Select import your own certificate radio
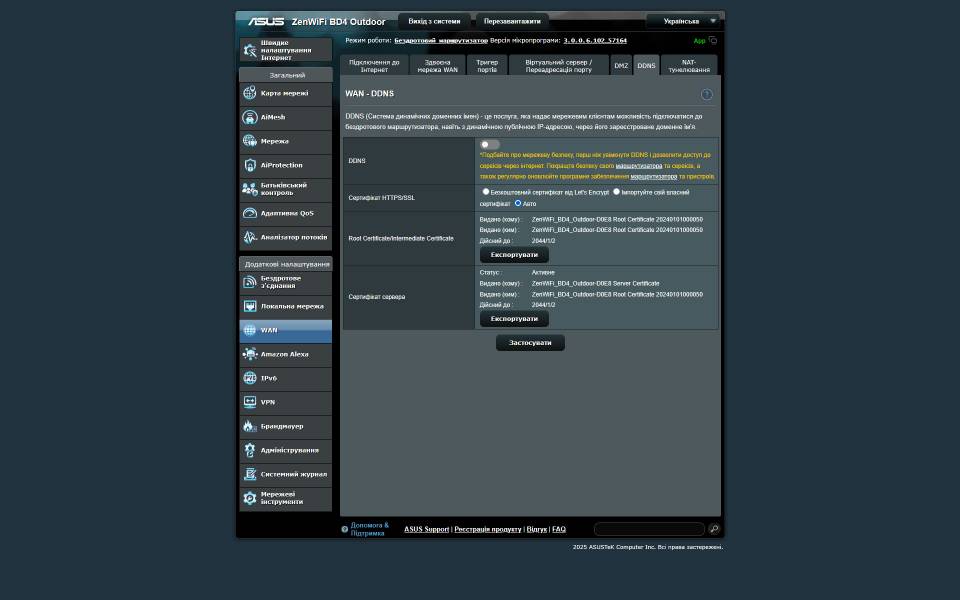Viewport: 960px width, 600px height. click(617, 191)
